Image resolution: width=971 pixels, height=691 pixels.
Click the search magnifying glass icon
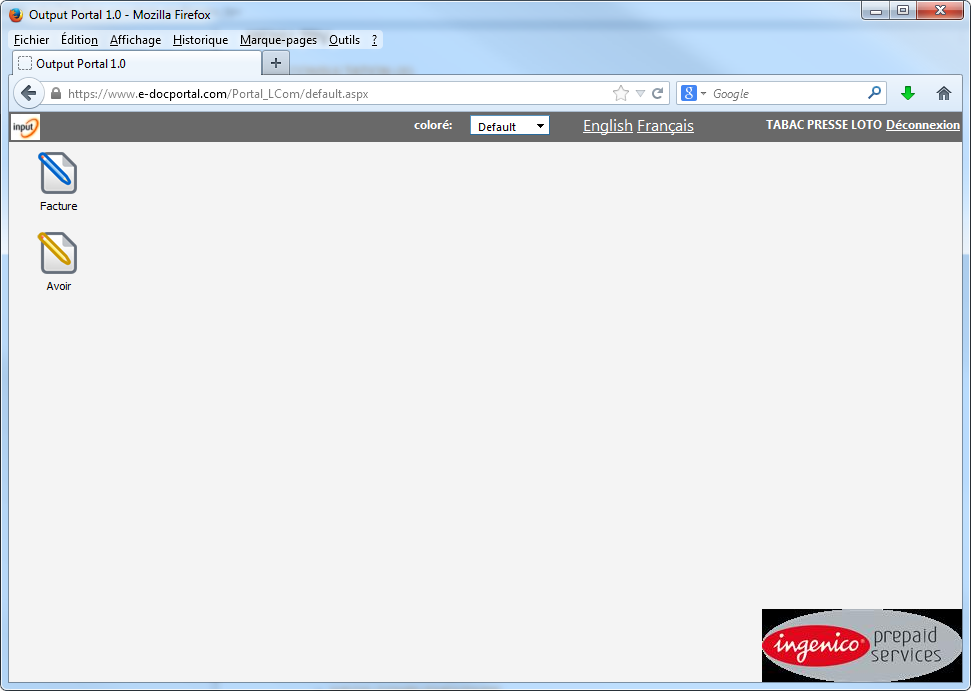point(874,93)
